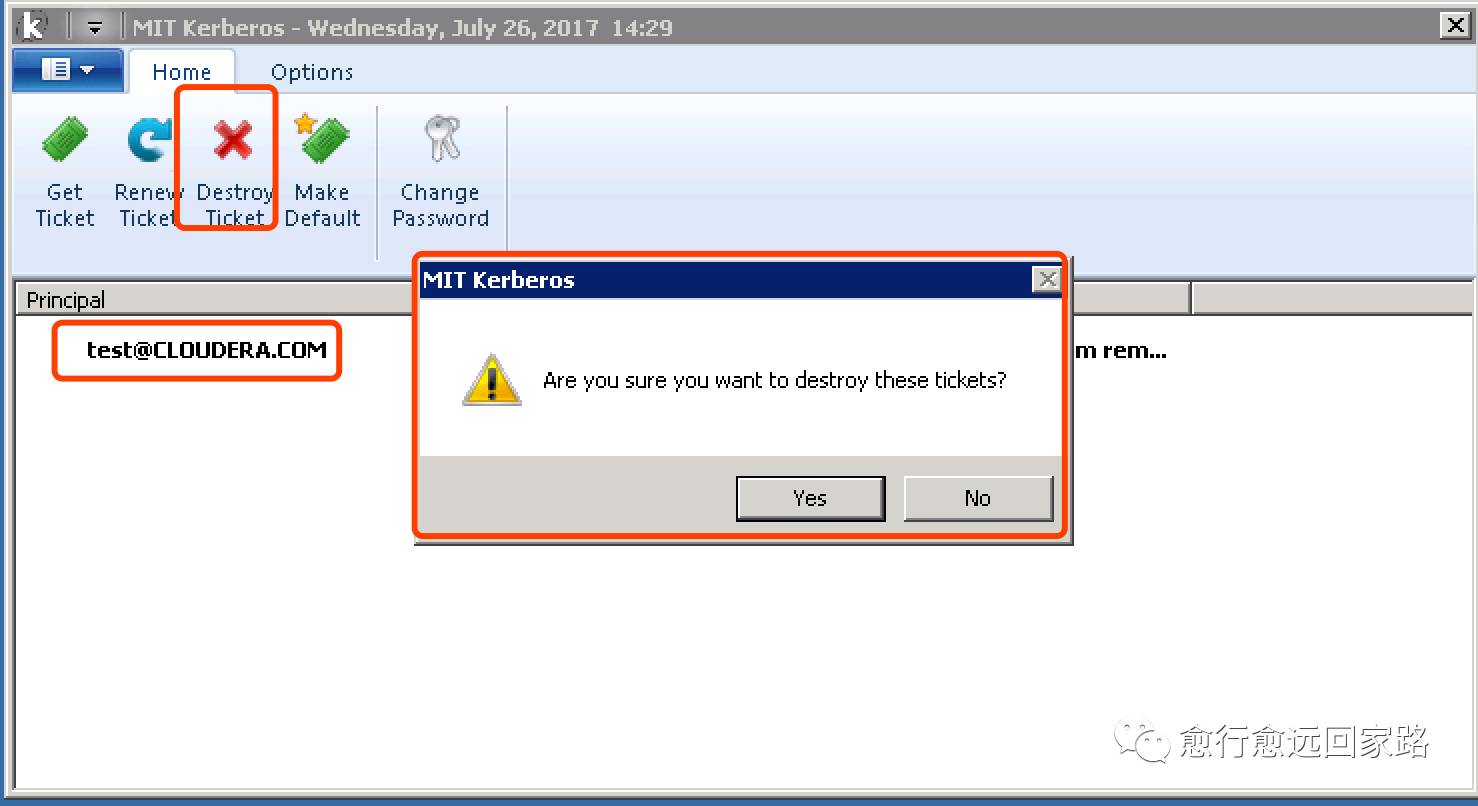
Task: Close the MIT Kerberos confirmation dialog
Action: point(1046,279)
